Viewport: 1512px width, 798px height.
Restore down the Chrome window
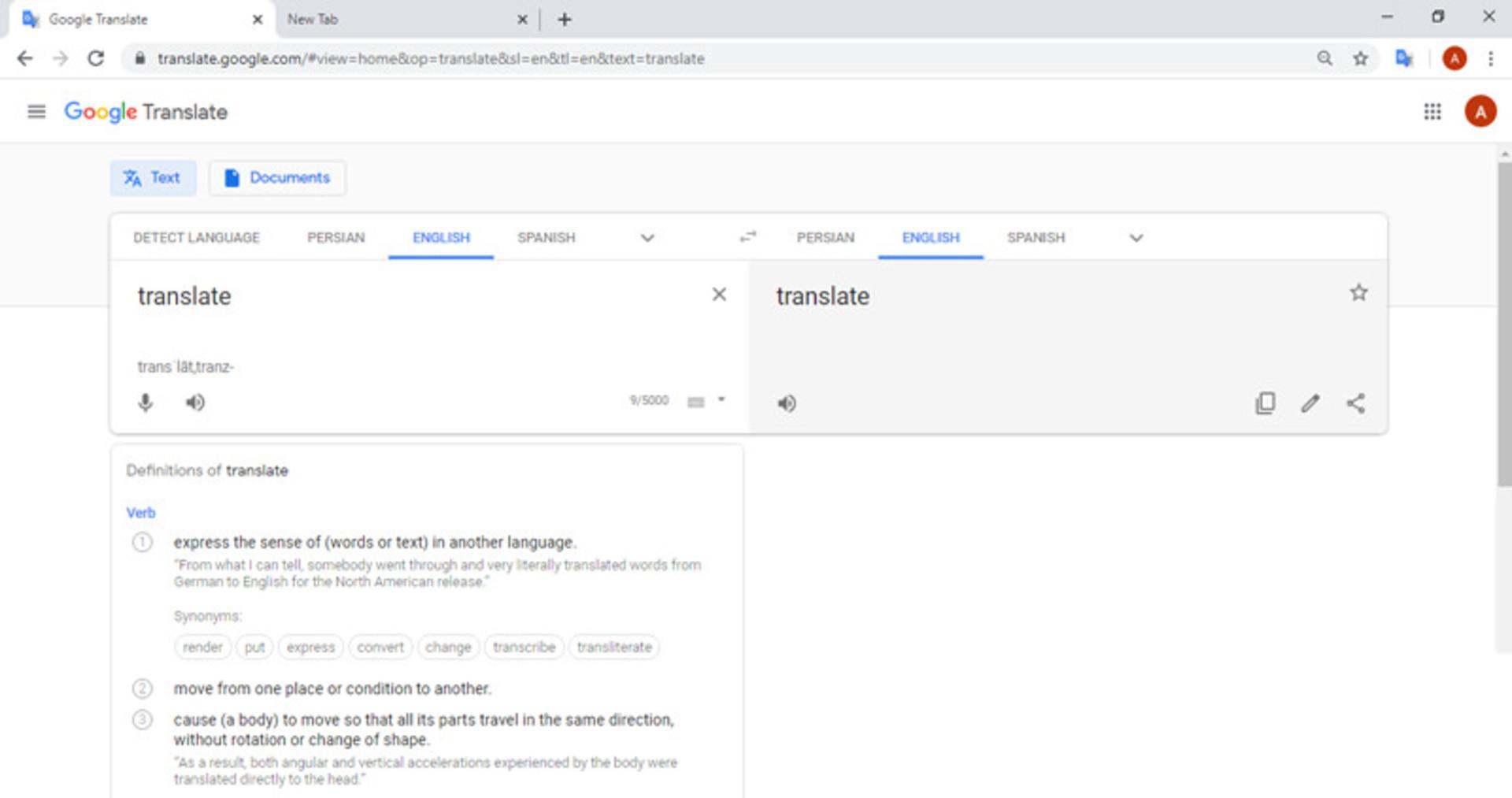pyautogui.click(x=1438, y=17)
